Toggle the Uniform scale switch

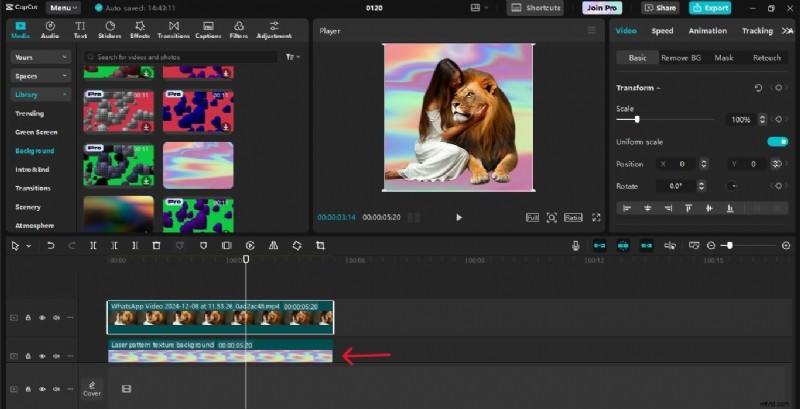(776, 142)
